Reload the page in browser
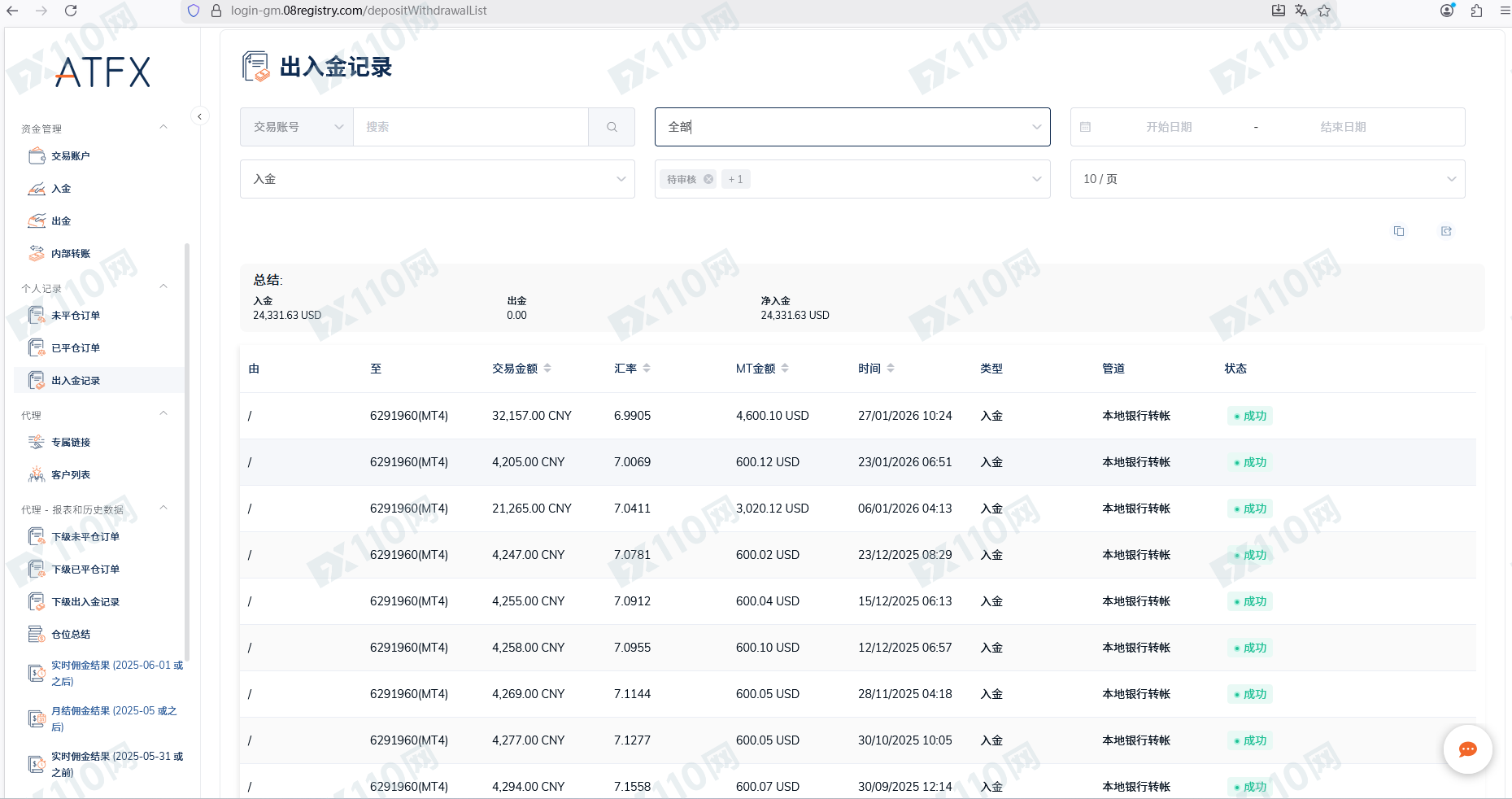The height and width of the screenshot is (799, 1512). tap(71, 11)
